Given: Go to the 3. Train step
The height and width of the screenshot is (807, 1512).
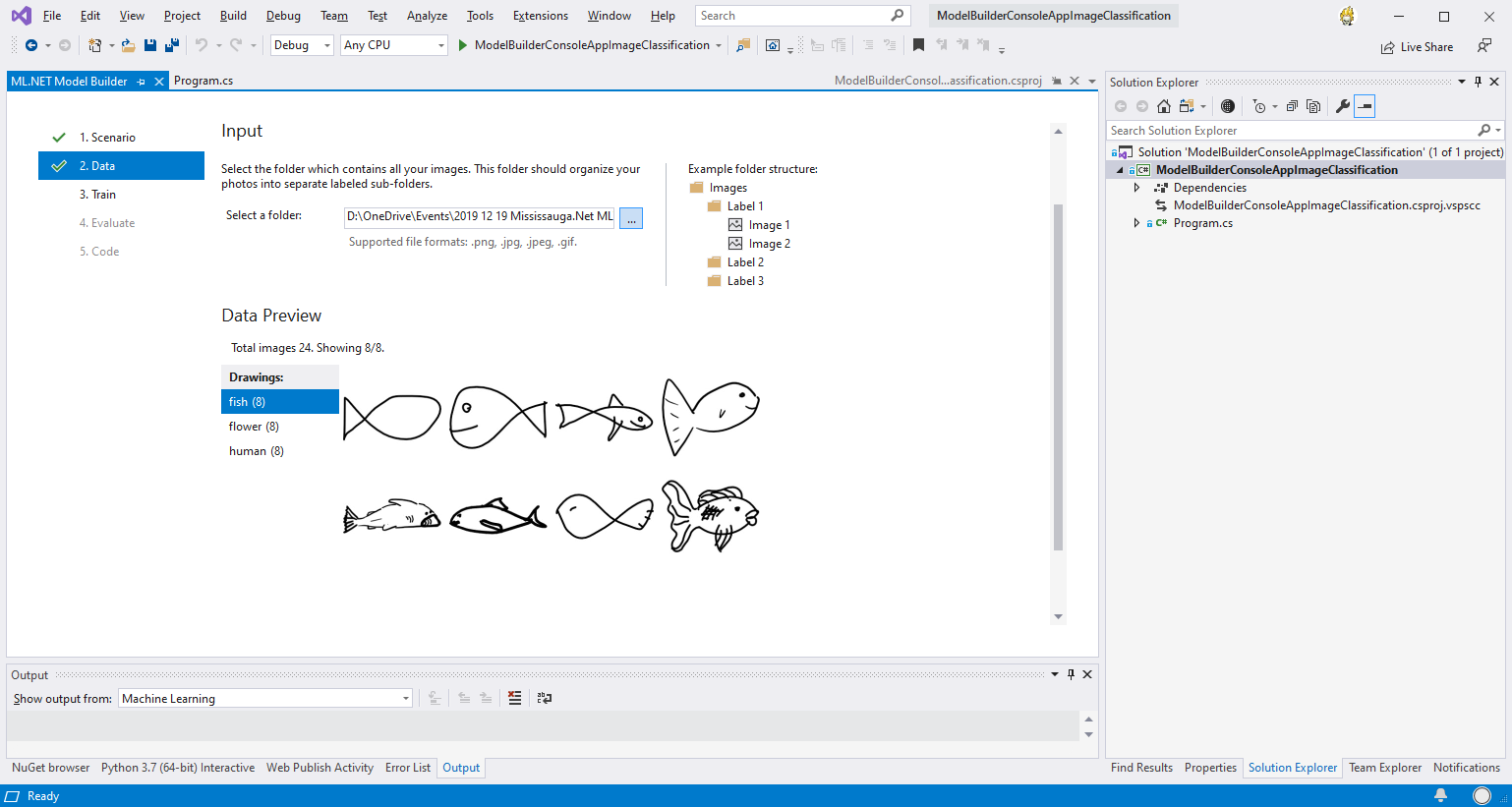Looking at the screenshot, I should click(x=97, y=195).
